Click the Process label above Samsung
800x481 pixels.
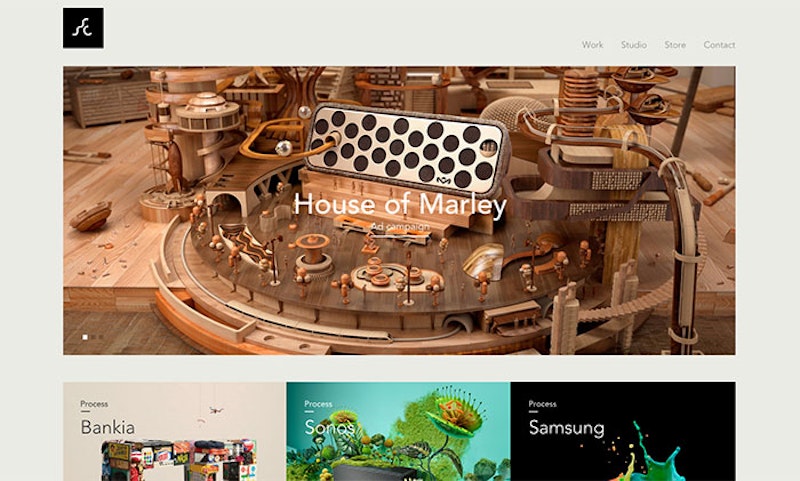tap(542, 404)
